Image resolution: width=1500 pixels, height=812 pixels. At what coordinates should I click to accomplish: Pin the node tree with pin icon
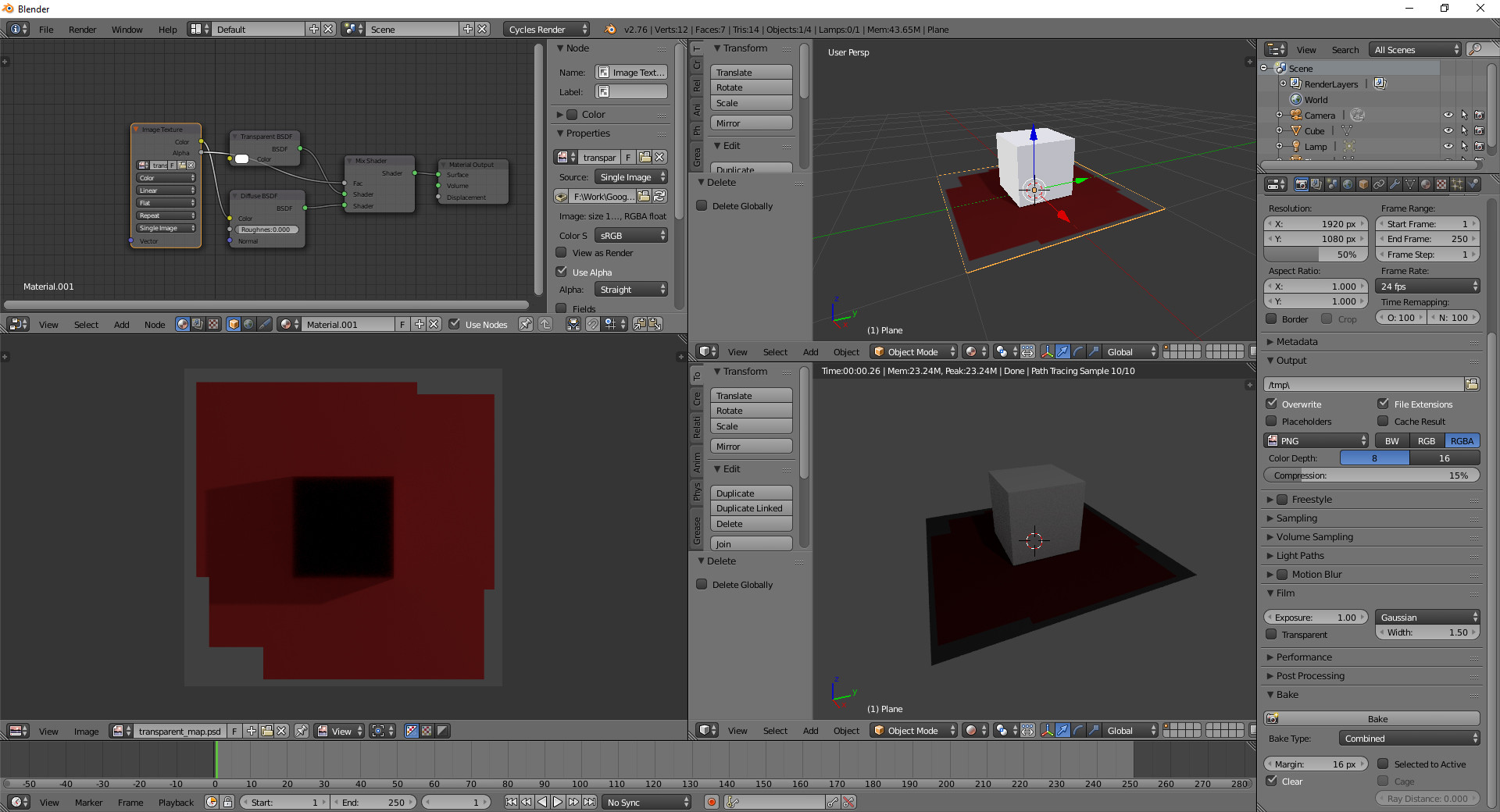click(x=526, y=324)
